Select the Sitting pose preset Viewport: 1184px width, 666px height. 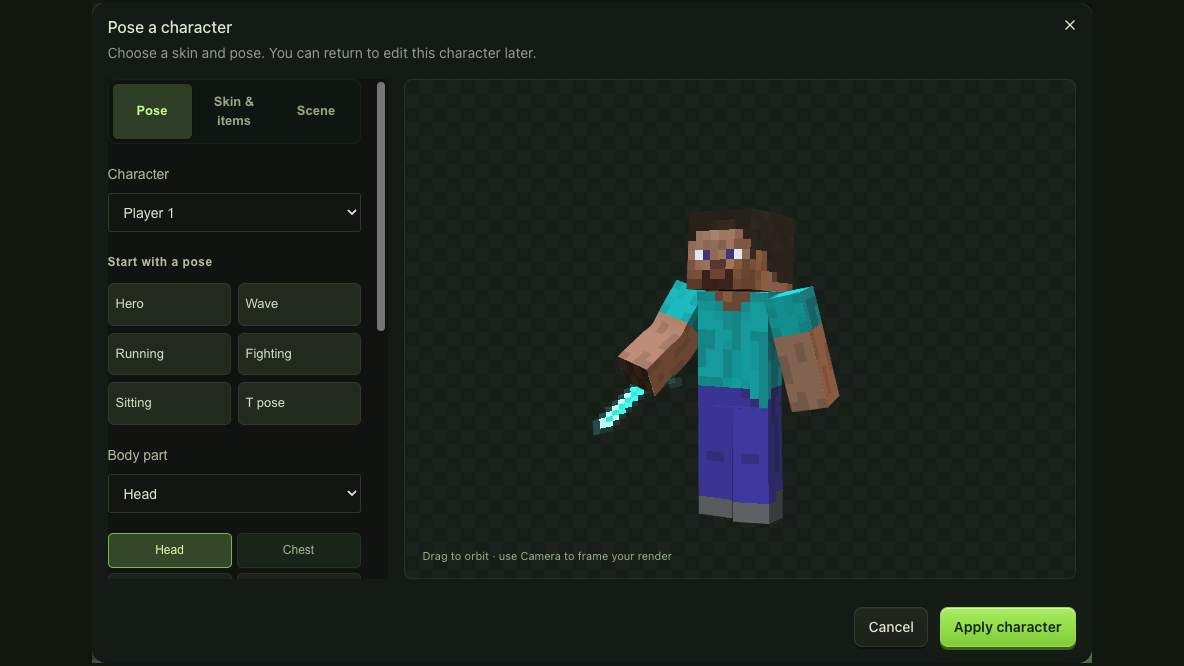169,403
